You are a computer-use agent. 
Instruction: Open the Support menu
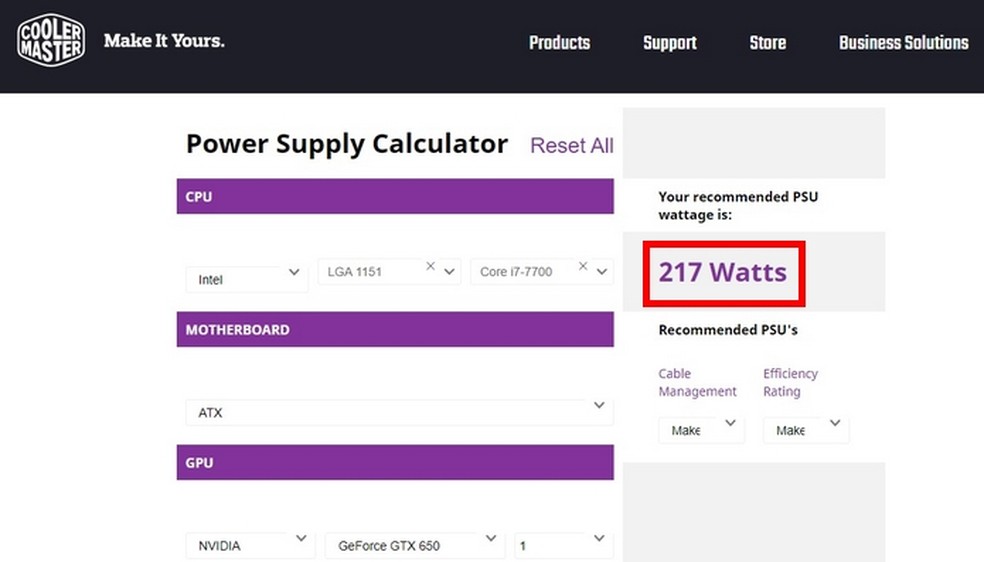point(670,43)
